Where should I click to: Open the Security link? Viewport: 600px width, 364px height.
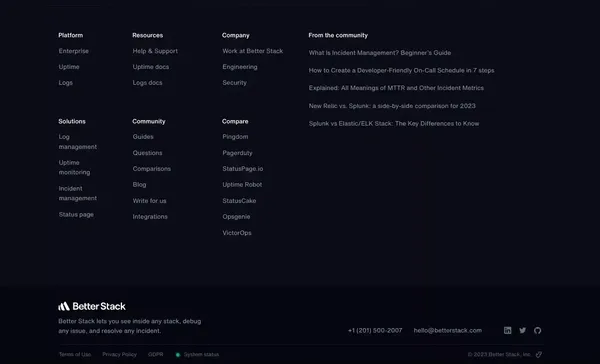[x=235, y=83]
